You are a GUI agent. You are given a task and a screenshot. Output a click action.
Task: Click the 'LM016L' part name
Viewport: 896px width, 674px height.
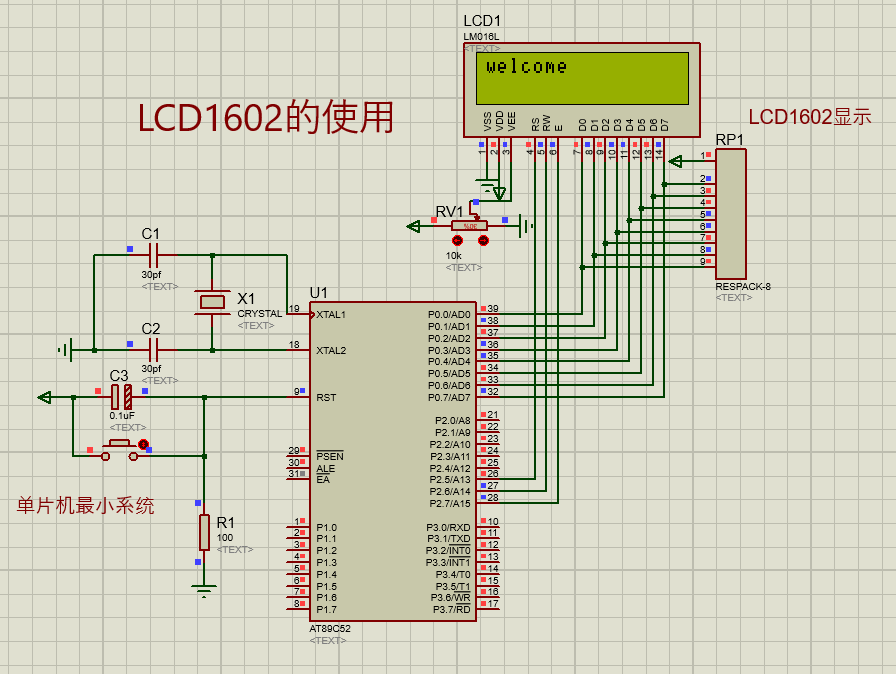click(x=481, y=37)
